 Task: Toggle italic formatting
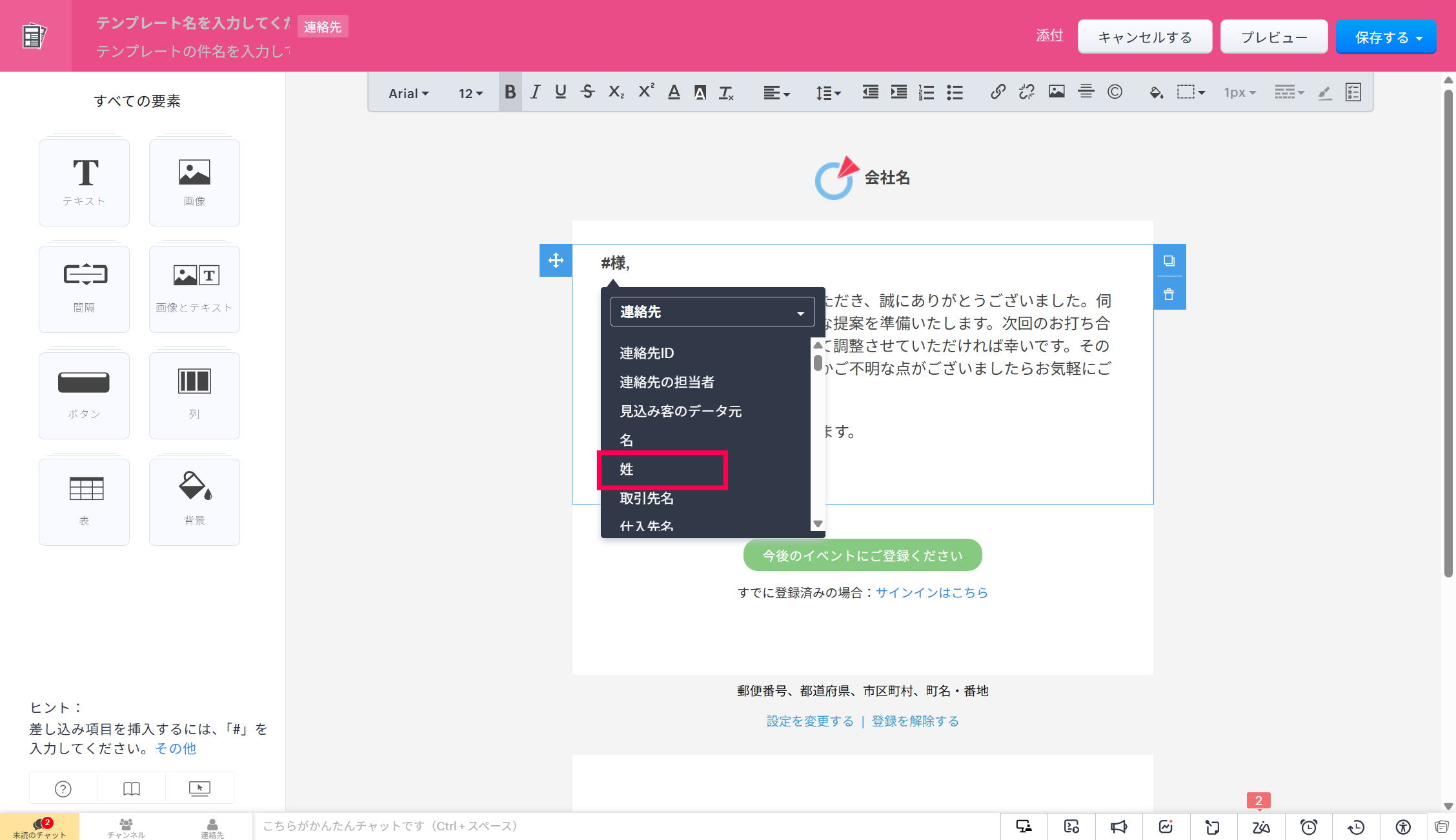coord(535,92)
